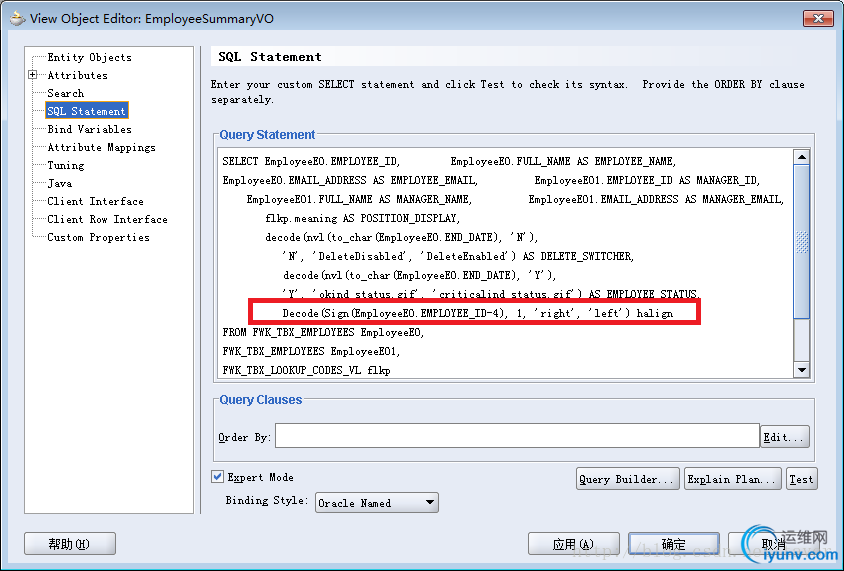This screenshot has height=571, width=844.
Task: Click the 帮助(H) help button
Action: tap(70, 544)
